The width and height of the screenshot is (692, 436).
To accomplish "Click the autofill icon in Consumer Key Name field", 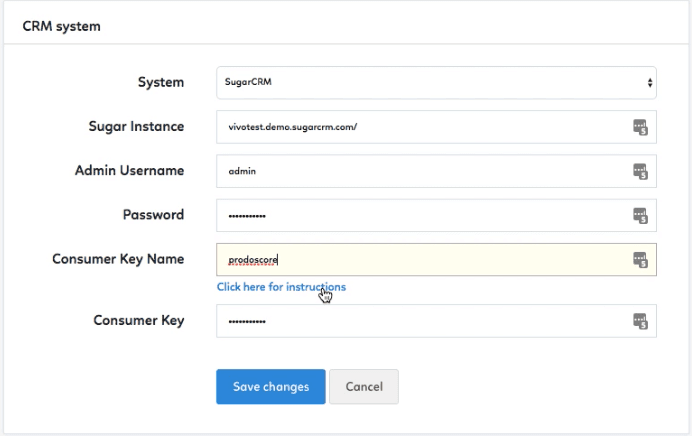I will 640,260.
